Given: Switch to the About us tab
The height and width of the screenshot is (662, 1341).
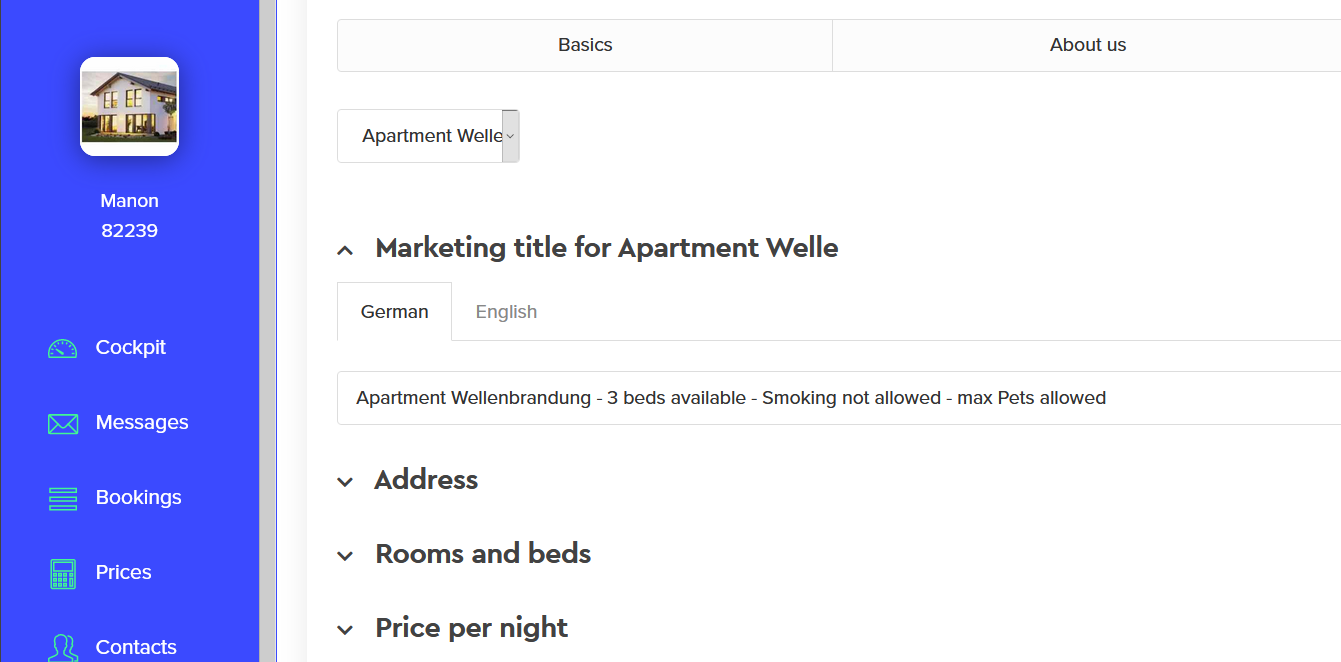Looking at the screenshot, I should (1088, 45).
